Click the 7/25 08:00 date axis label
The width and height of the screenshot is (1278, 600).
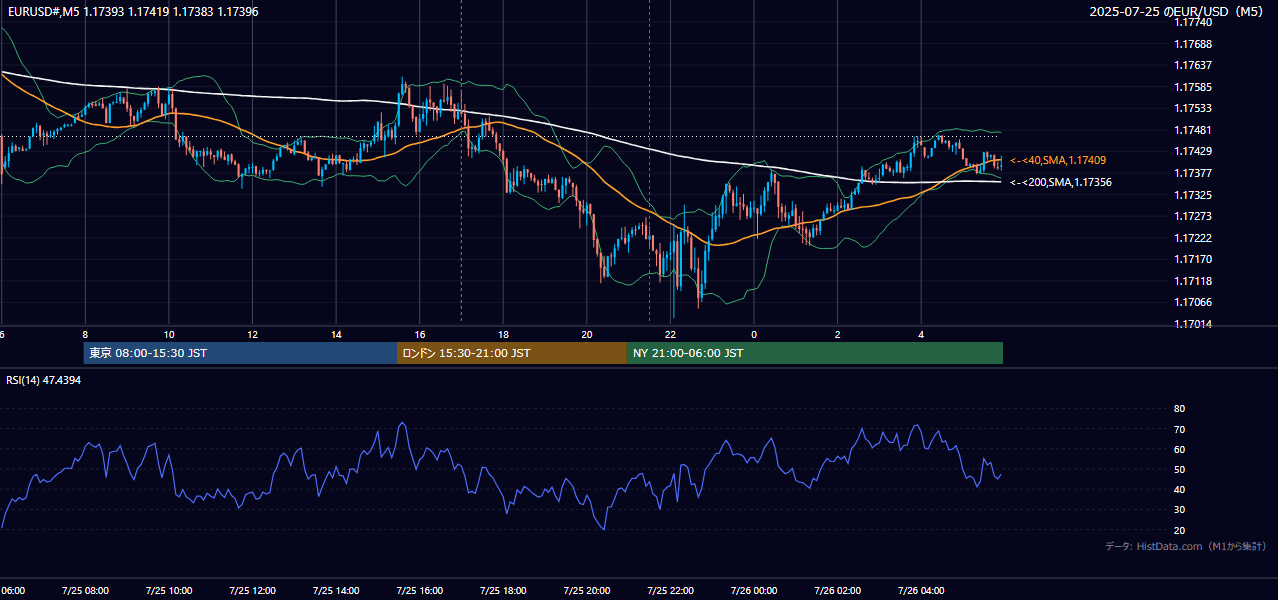[x=84, y=590]
